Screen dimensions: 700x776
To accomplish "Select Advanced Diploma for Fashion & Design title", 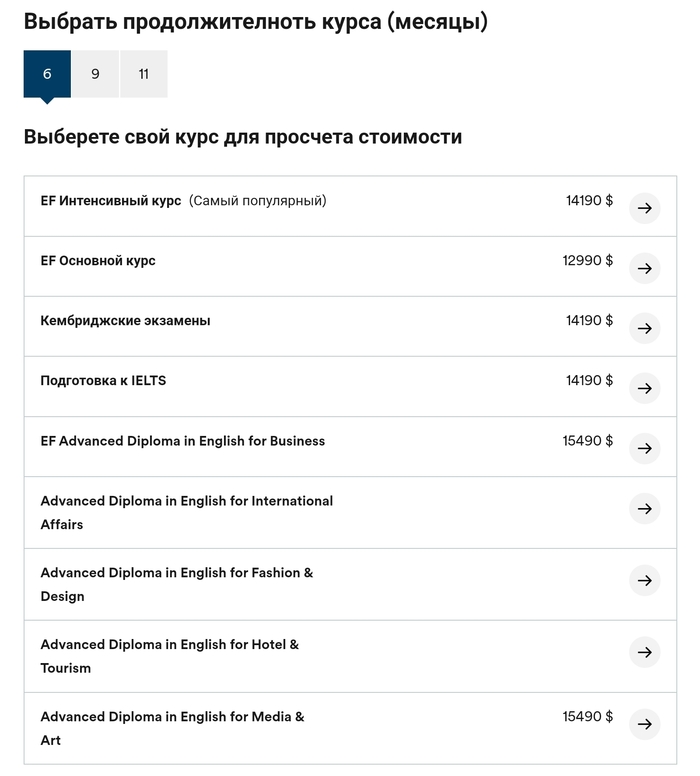I will point(177,584).
